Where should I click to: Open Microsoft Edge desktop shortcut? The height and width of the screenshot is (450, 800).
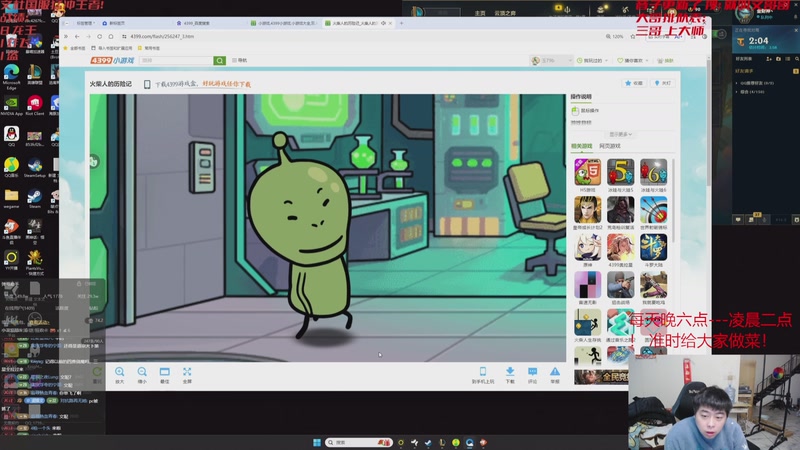click(11, 77)
